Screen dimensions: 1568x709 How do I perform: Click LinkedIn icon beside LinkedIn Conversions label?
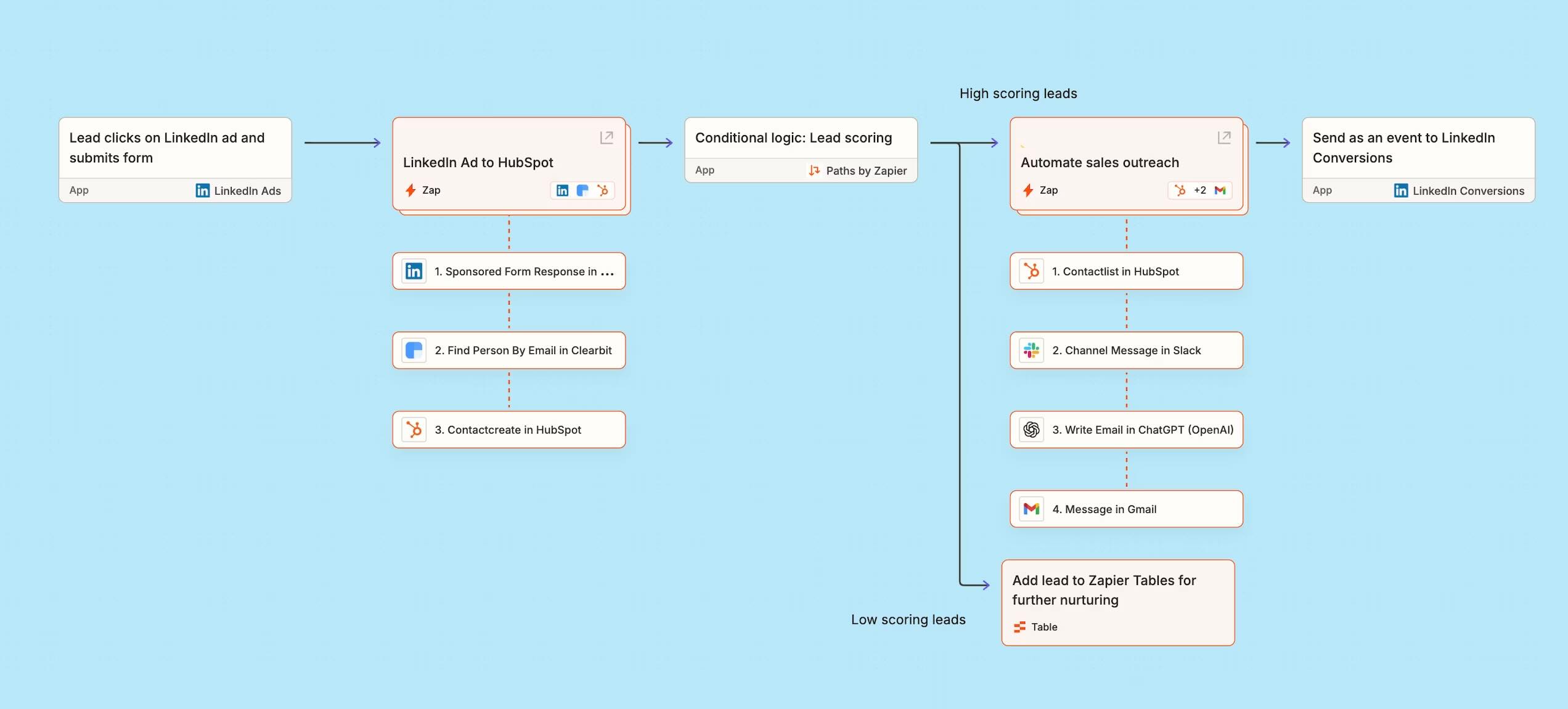pyautogui.click(x=1401, y=191)
